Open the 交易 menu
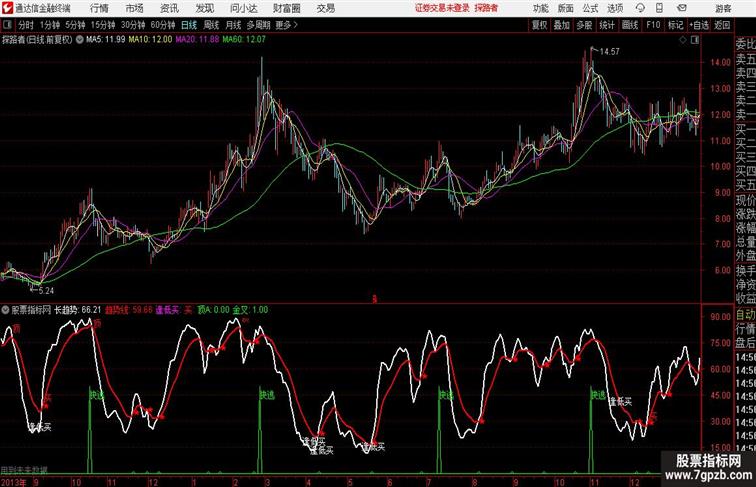The height and width of the screenshot is (487, 756). [x=326, y=8]
